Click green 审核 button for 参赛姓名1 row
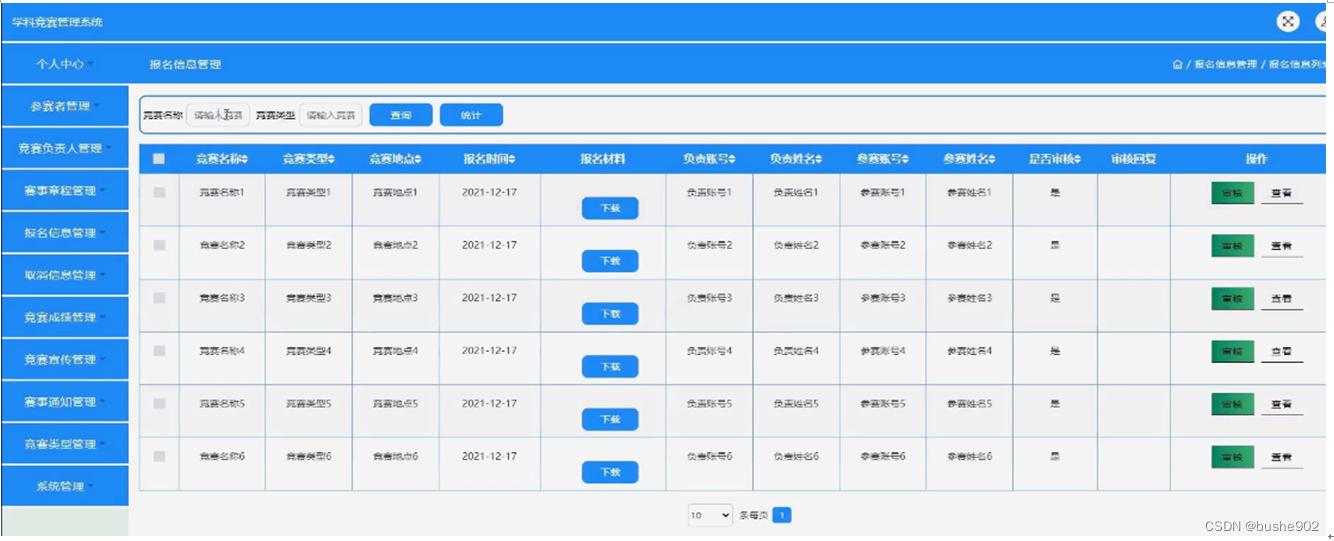The image size is (1334, 541). (1232, 193)
